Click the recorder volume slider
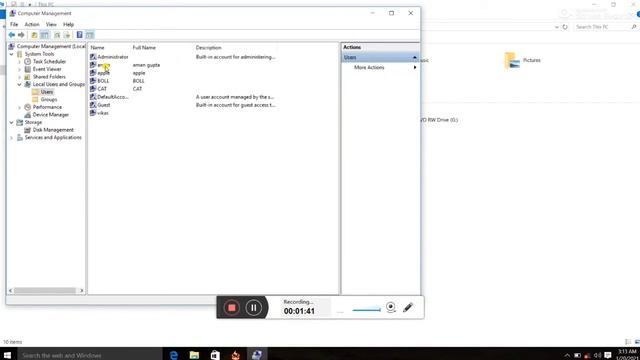Image resolution: width=640 pixels, height=360 pixels. (x=366, y=310)
